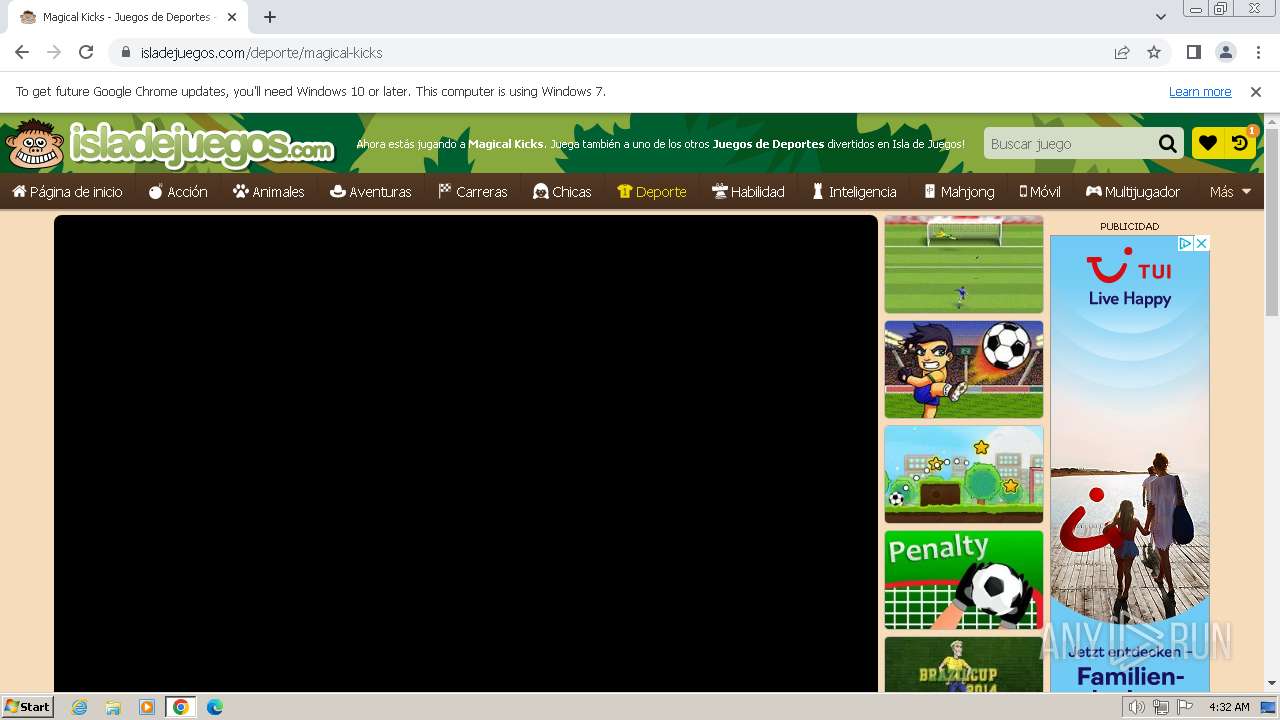Open Aventuras category
The width and height of the screenshot is (1280, 720).
pyautogui.click(x=371, y=191)
